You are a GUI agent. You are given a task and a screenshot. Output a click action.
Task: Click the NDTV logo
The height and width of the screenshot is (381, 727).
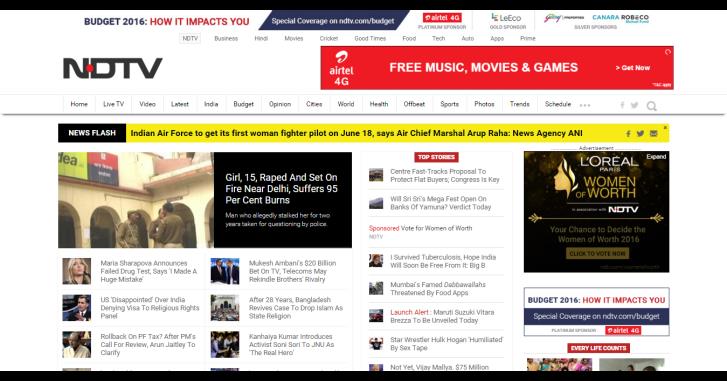[113, 68]
